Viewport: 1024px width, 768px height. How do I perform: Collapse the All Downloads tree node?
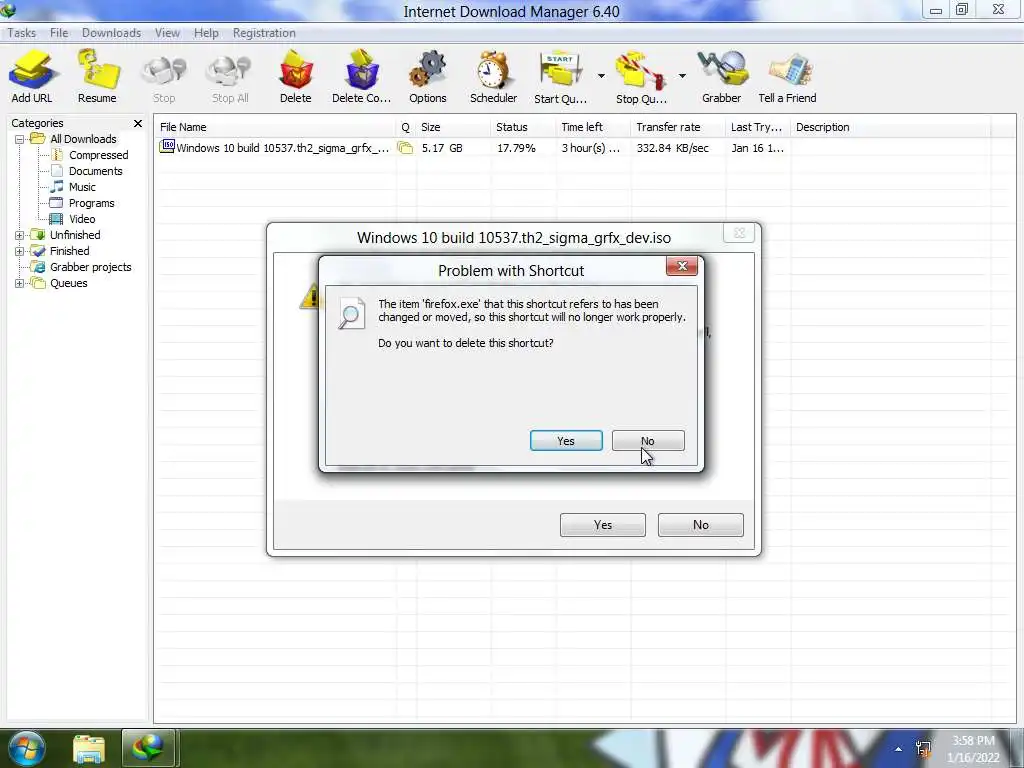coord(20,139)
